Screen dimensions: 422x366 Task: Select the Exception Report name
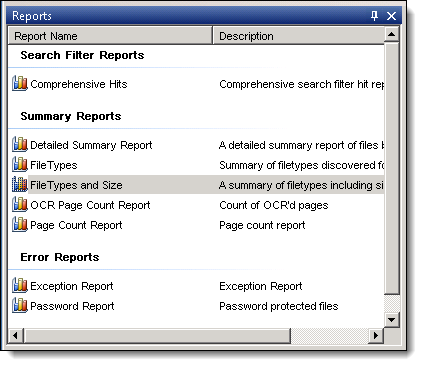coord(72,286)
